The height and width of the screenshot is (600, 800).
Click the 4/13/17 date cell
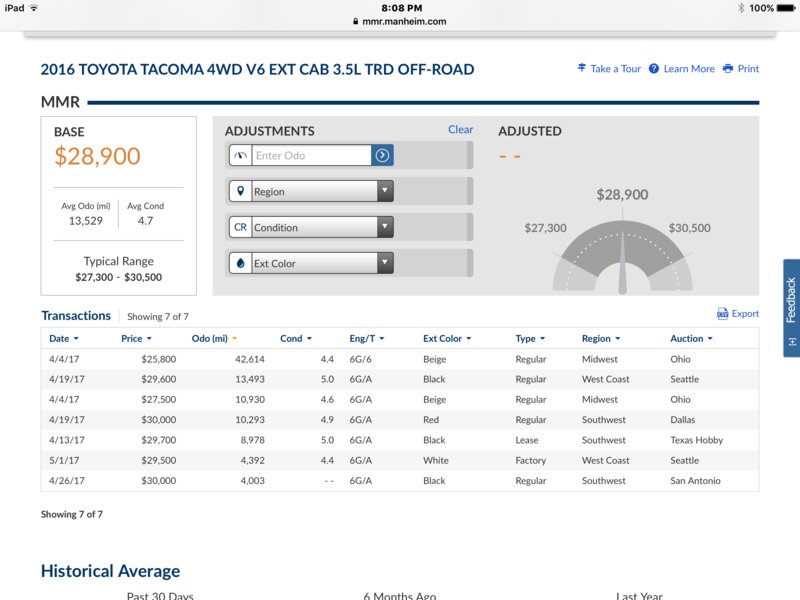coord(67,440)
